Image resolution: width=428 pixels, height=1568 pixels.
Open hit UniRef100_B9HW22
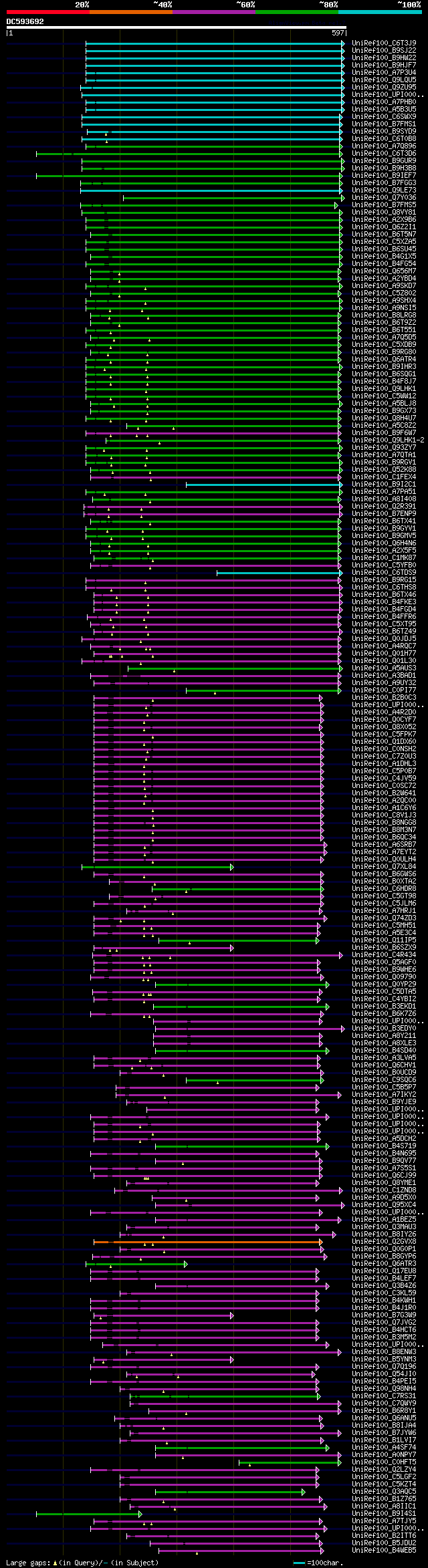click(x=384, y=57)
